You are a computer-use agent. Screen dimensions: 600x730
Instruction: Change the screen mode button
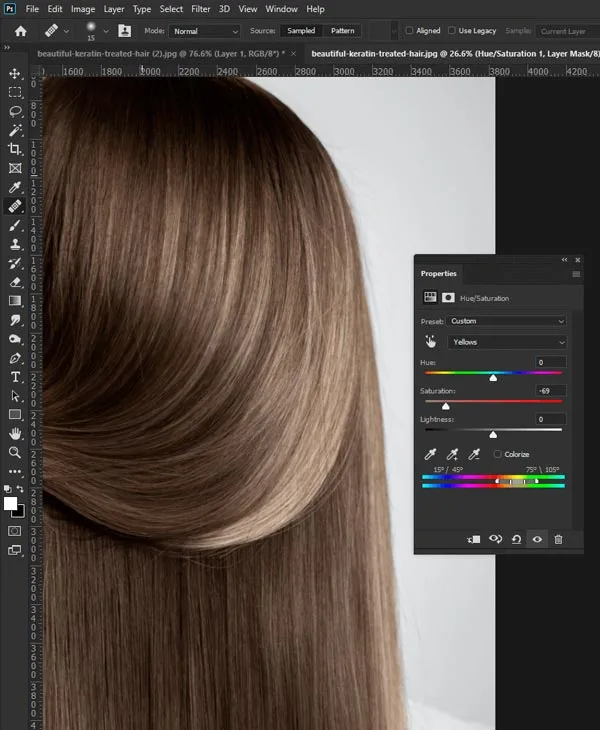14,550
